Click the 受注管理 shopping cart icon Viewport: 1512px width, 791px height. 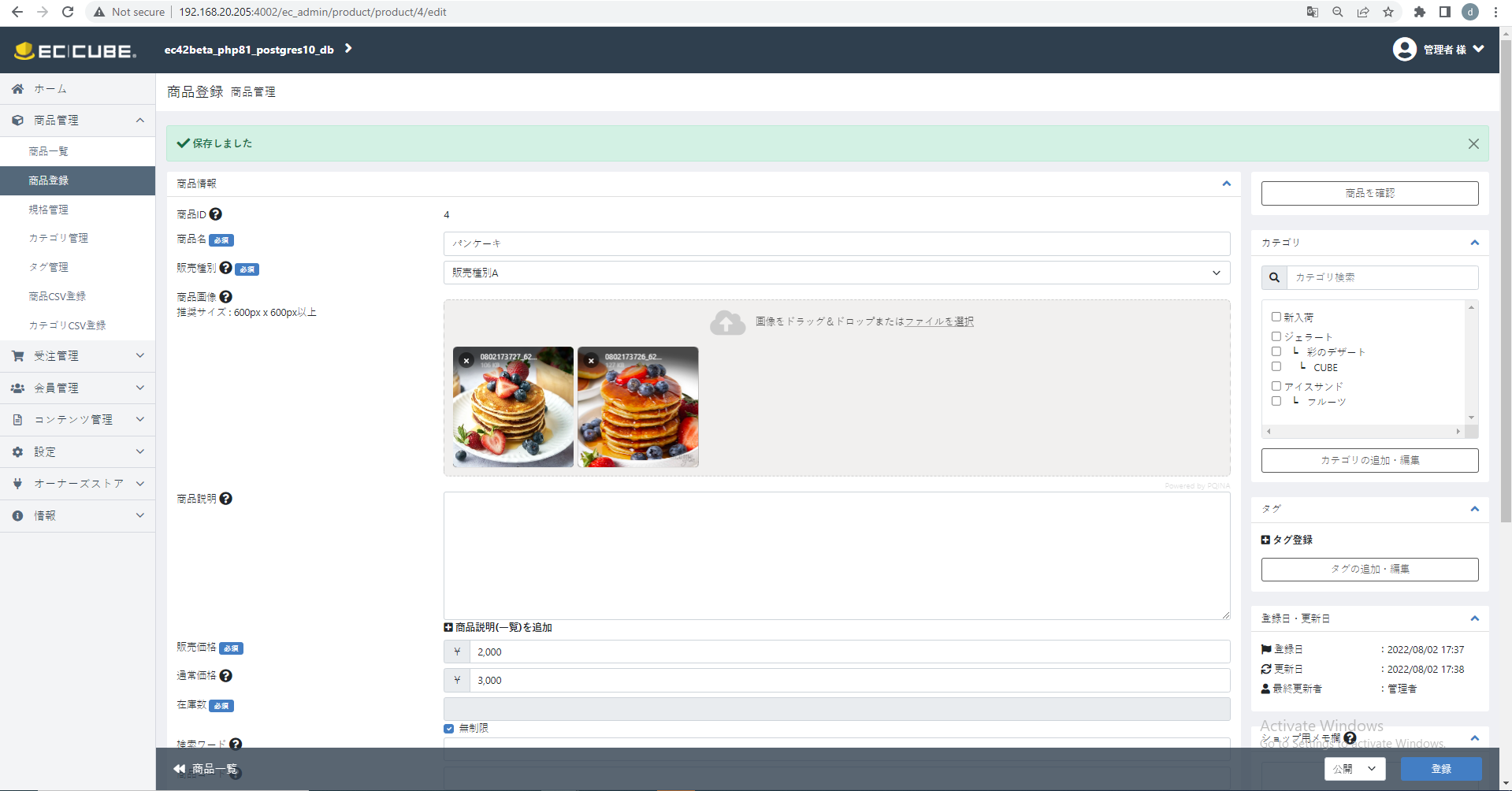(x=17, y=355)
